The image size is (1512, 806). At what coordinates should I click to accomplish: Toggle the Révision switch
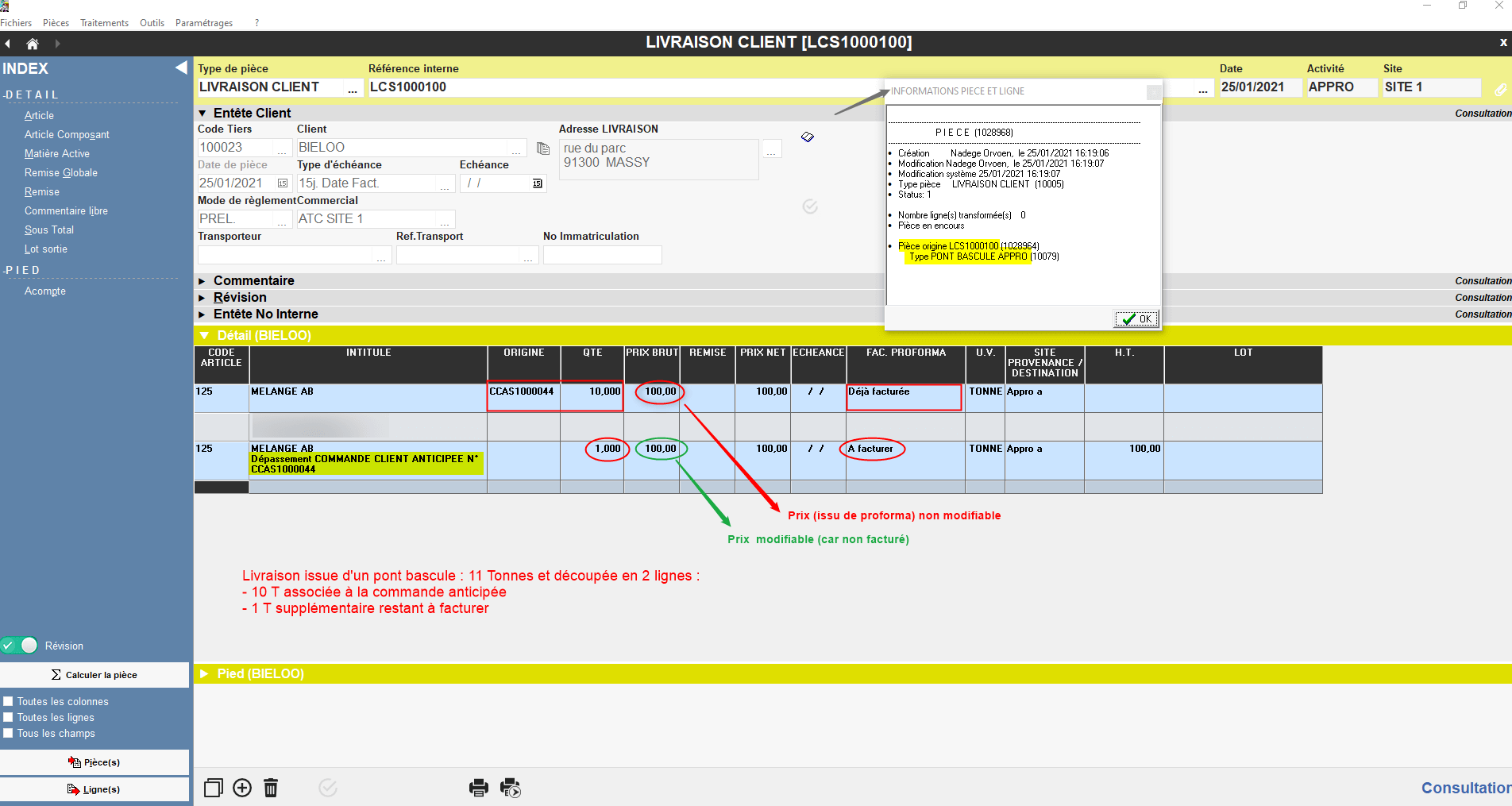21,646
